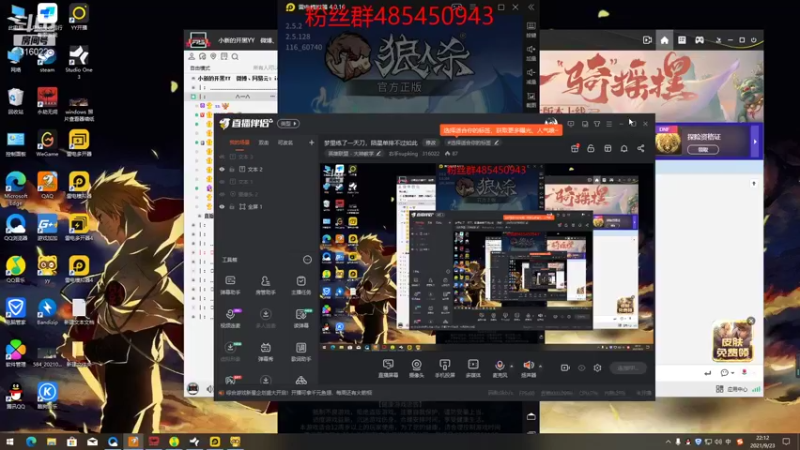Show the hidden 文本 3 source
The height and width of the screenshot is (450, 800).
coord(222,157)
